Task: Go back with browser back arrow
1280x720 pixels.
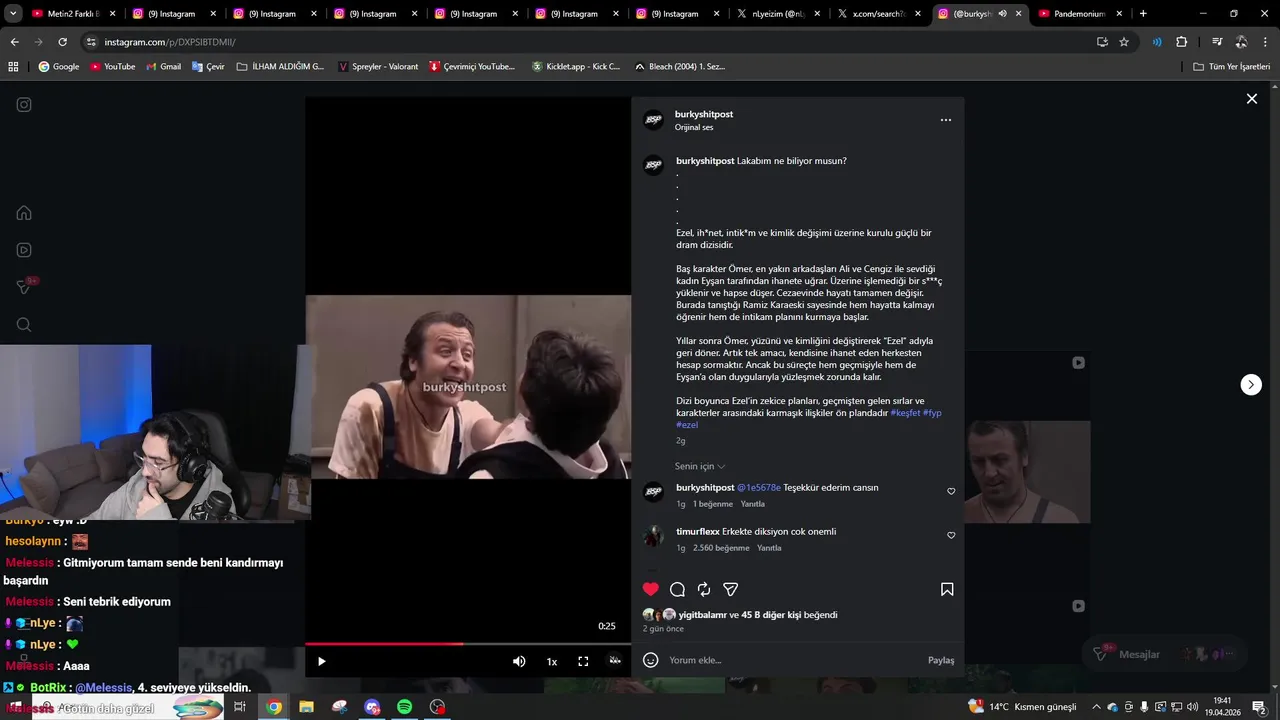Action: click(14, 42)
